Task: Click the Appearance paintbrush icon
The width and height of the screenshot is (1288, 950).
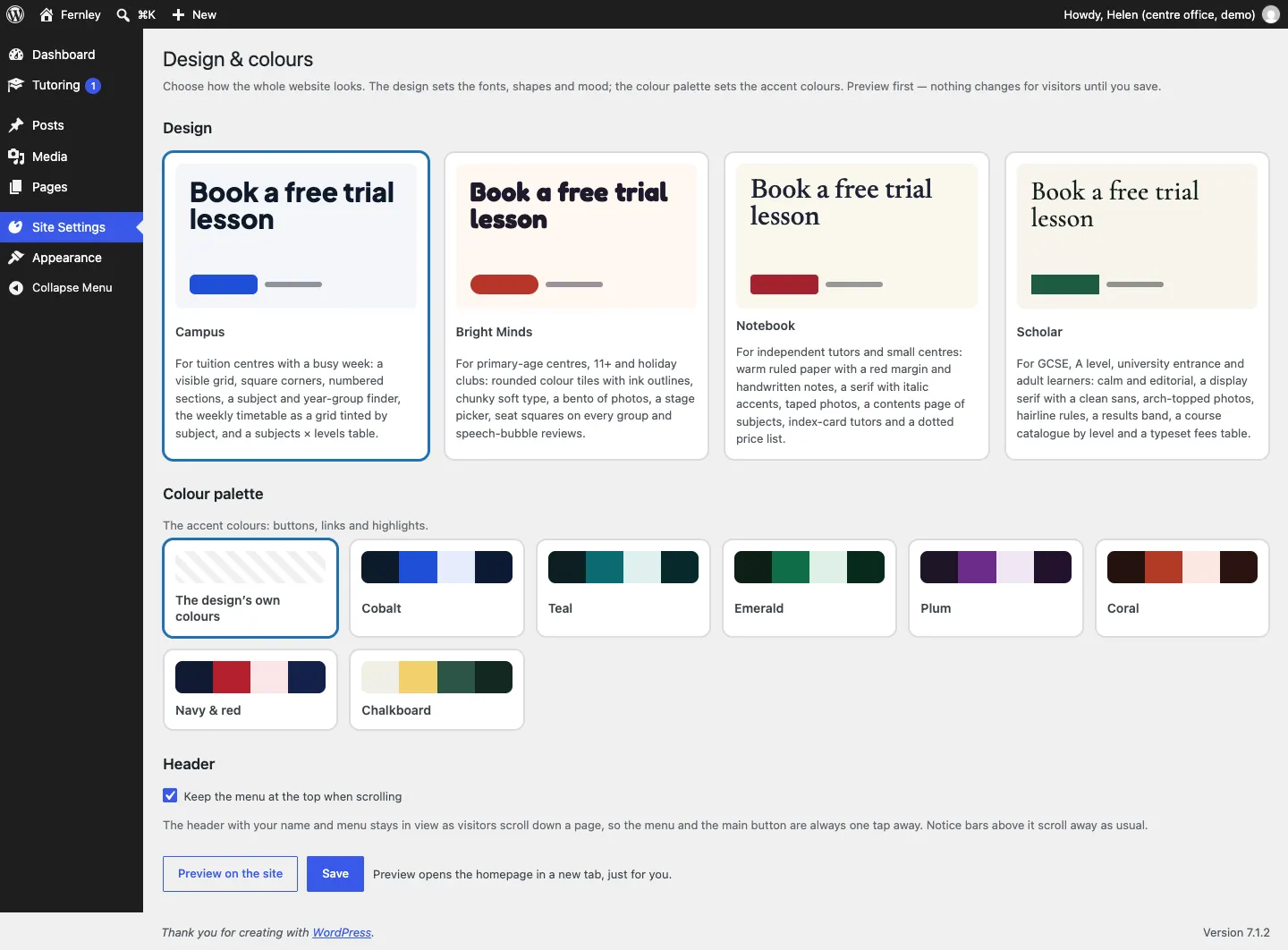Action: (16, 258)
